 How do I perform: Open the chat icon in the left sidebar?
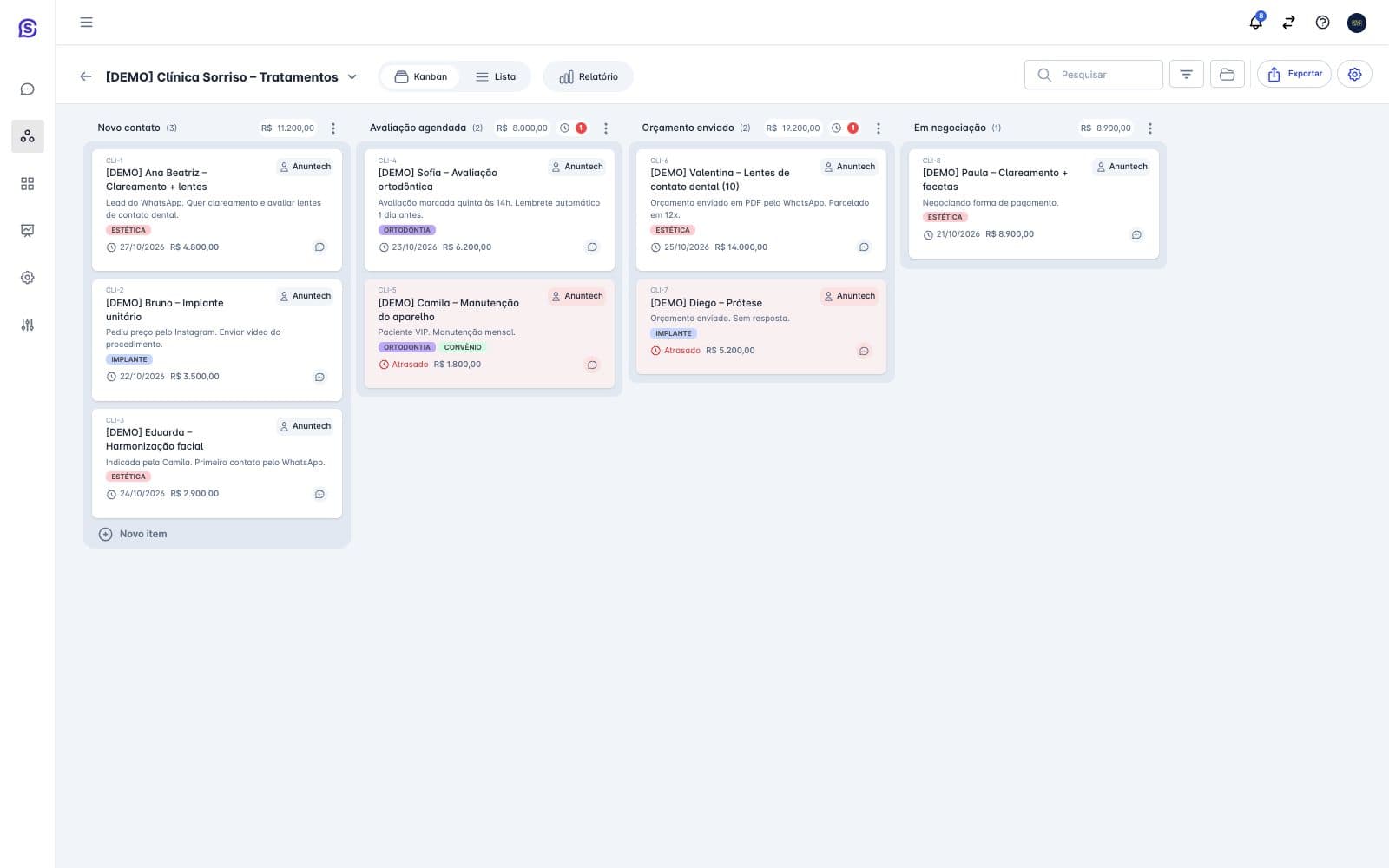pos(28,89)
